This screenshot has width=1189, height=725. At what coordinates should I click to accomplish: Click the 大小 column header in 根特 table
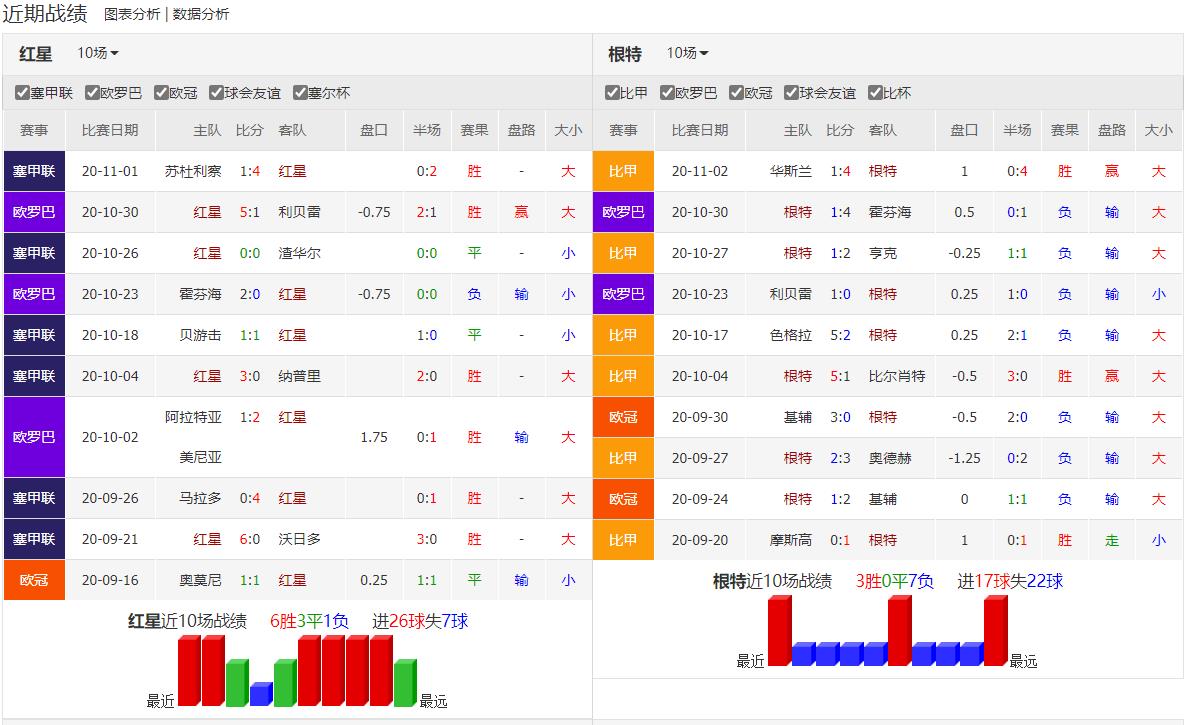(x=1158, y=130)
